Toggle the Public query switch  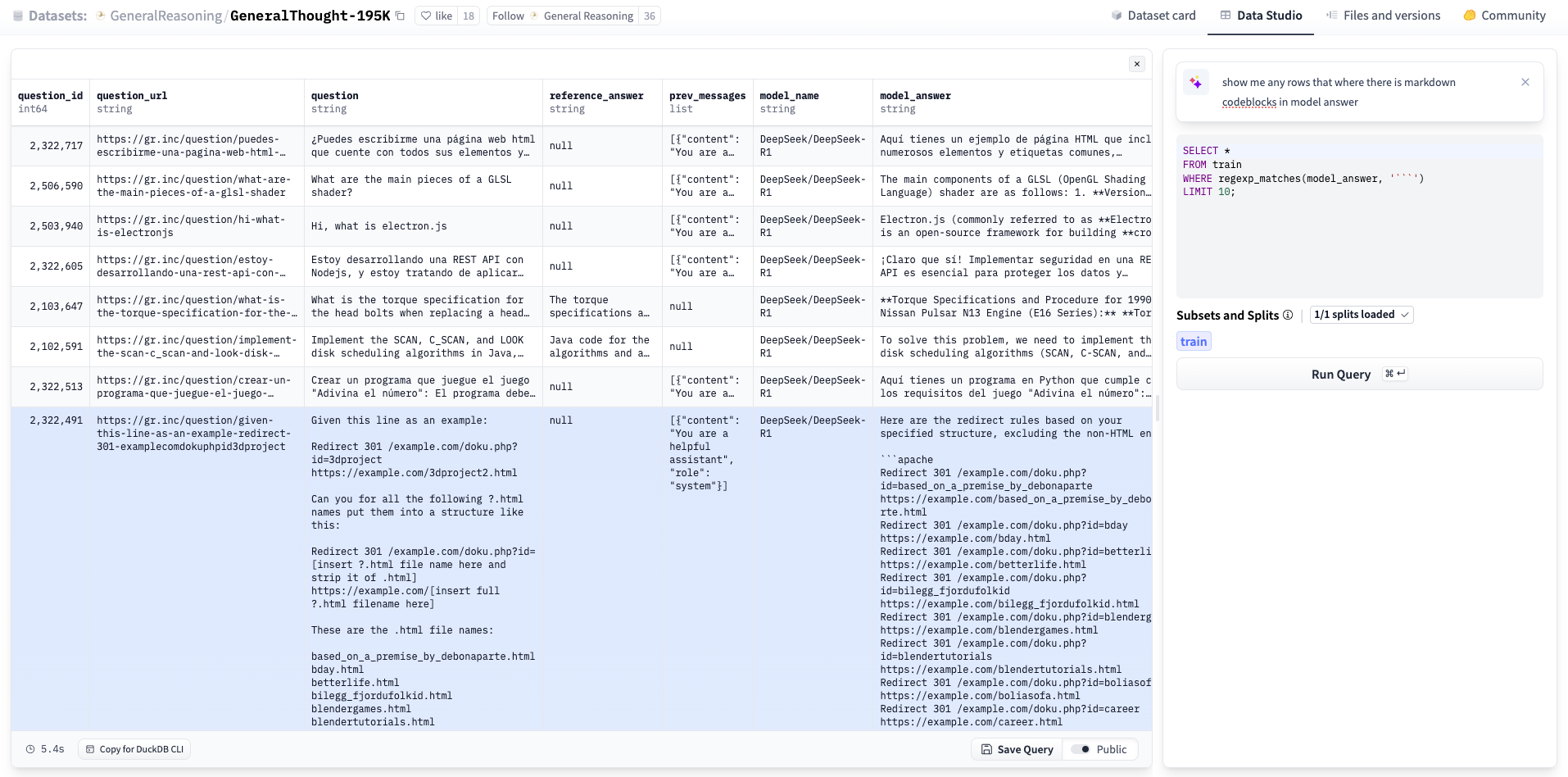1081,749
